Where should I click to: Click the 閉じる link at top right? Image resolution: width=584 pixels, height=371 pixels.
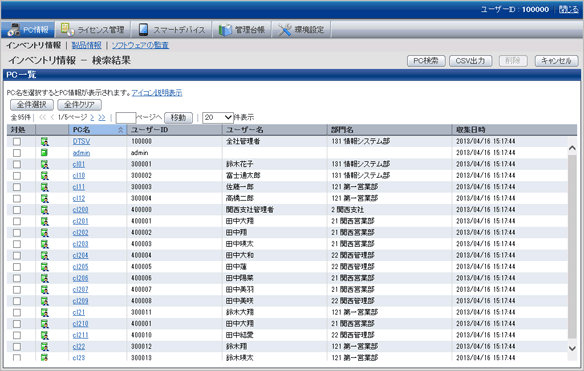(x=569, y=9)
